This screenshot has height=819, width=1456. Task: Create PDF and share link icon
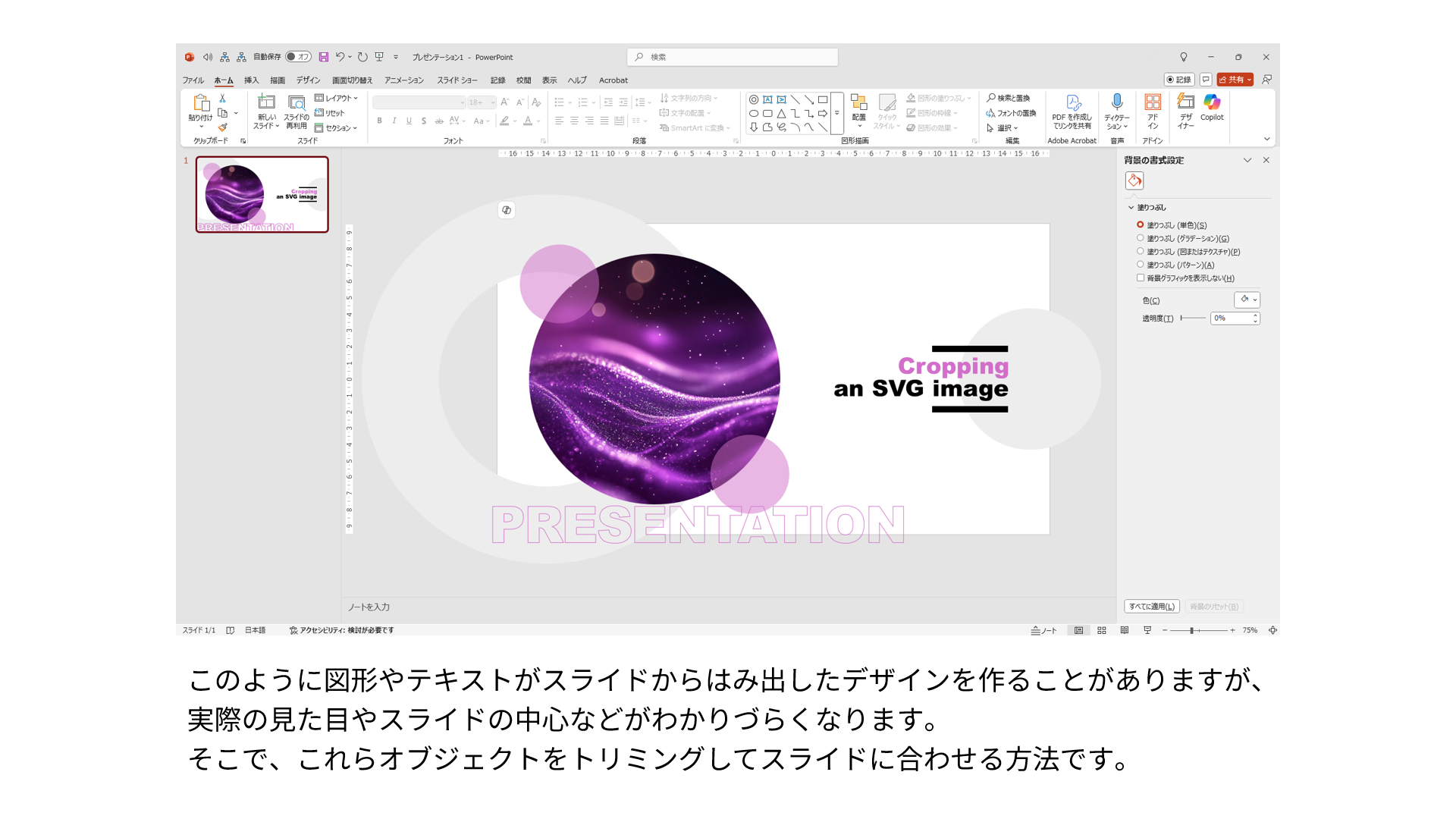click(1072, 111)
